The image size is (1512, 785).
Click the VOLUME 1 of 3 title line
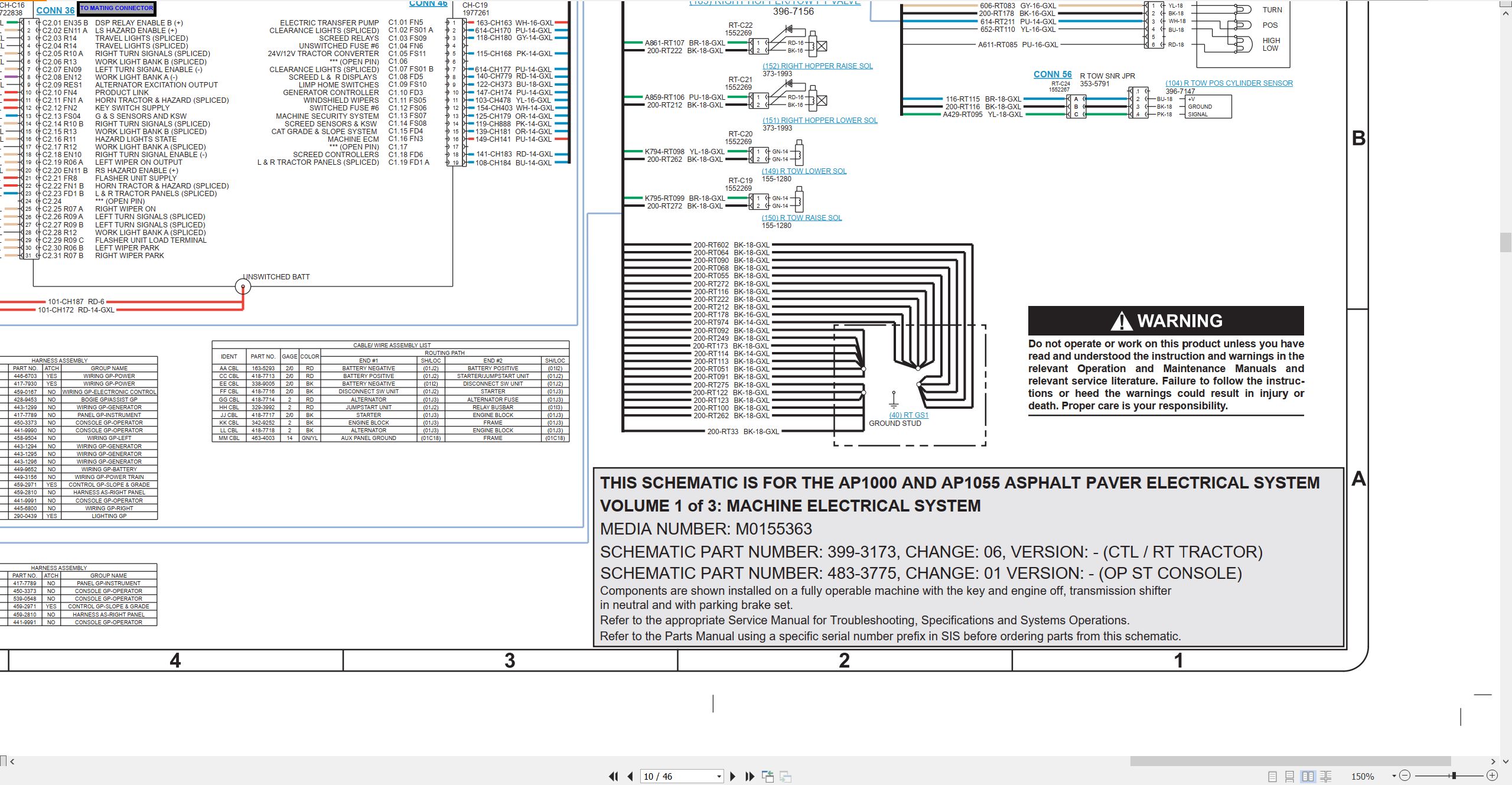(790, 506)
